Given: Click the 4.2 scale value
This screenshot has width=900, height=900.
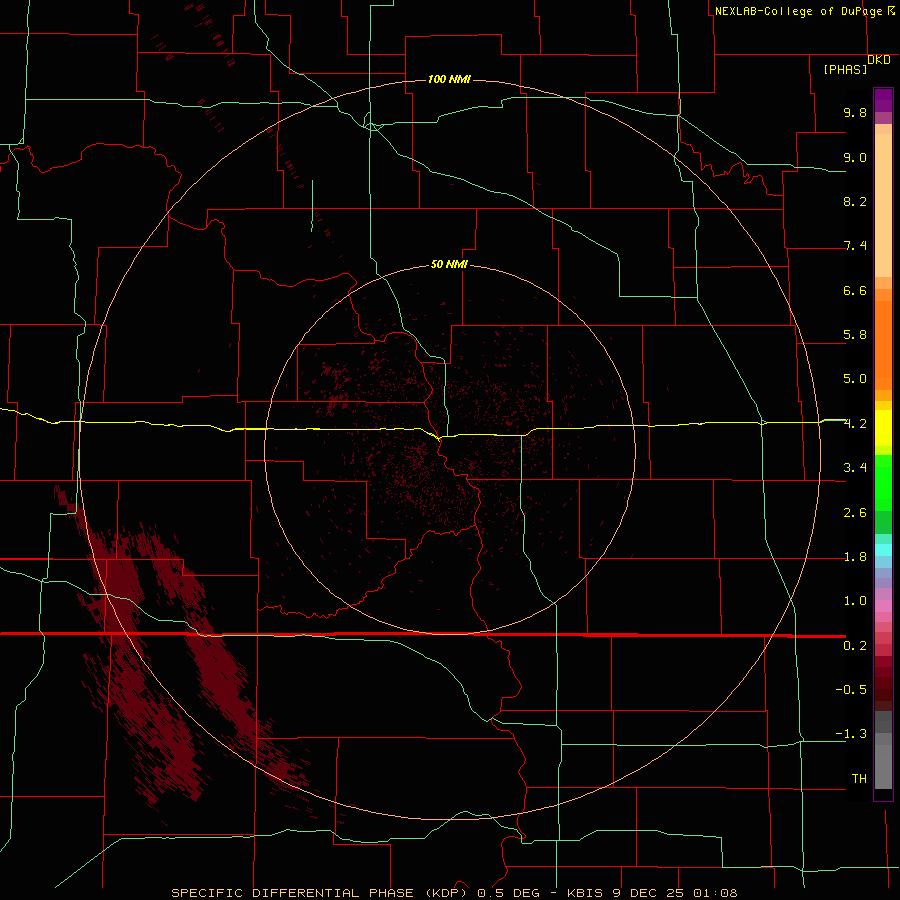Looking at the screenshot, I should click(x=855, y=424).
